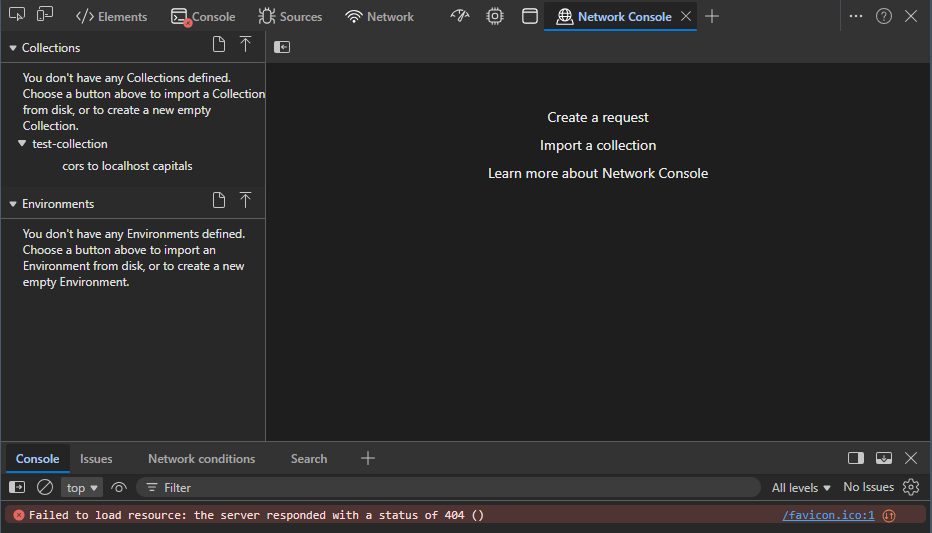932x533 pixels.
Task: Clear the console messages
Action: 45,487
